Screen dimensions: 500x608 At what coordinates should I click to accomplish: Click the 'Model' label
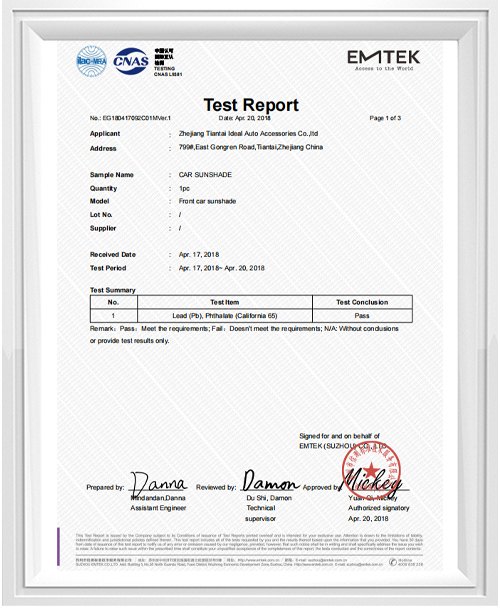click(x=99, y=201)
